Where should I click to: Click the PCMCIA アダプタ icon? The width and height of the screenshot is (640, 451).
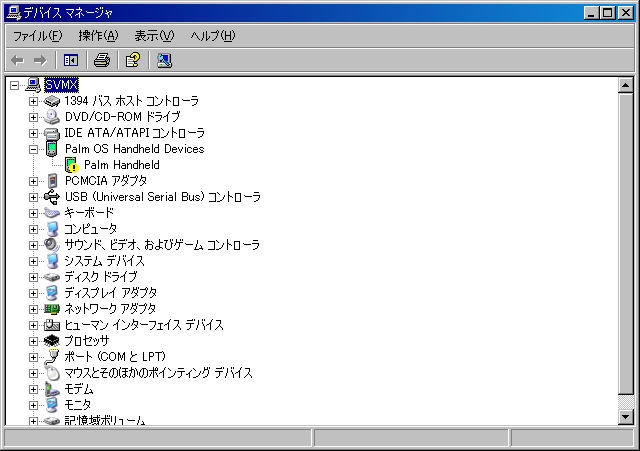52,181
